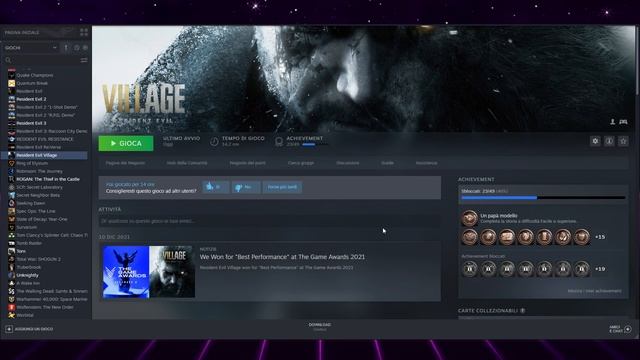This screenshot has height=360, width=640.
Task: Click the PAGINA INIZIALE home button
Action: pos(22,32)
